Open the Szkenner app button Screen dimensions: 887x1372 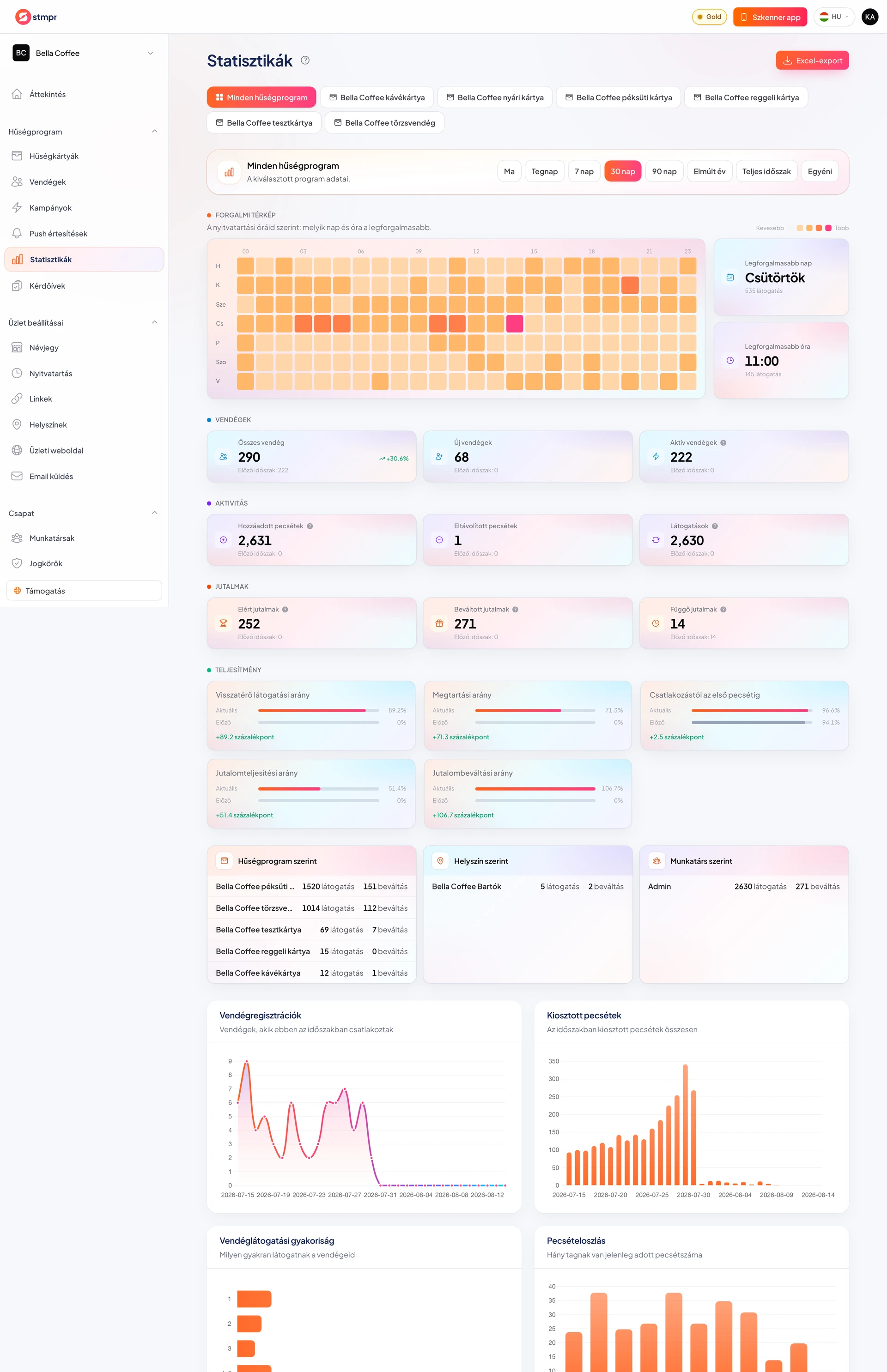click(770, 17)
